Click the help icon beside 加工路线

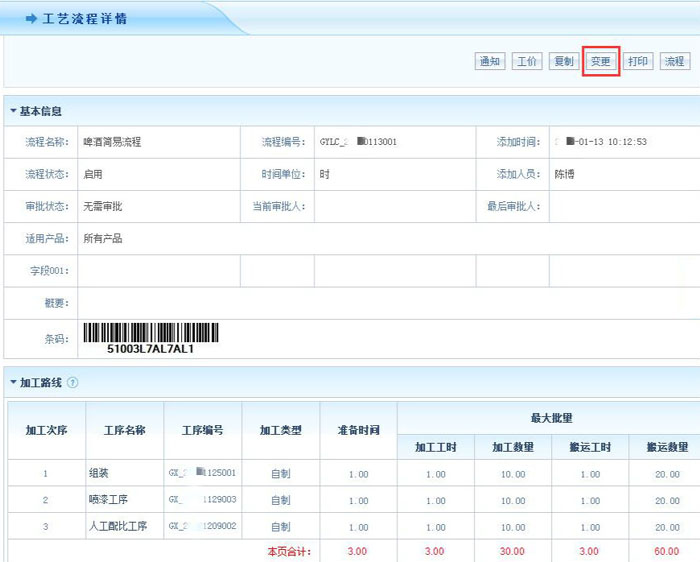coord(72,383)
